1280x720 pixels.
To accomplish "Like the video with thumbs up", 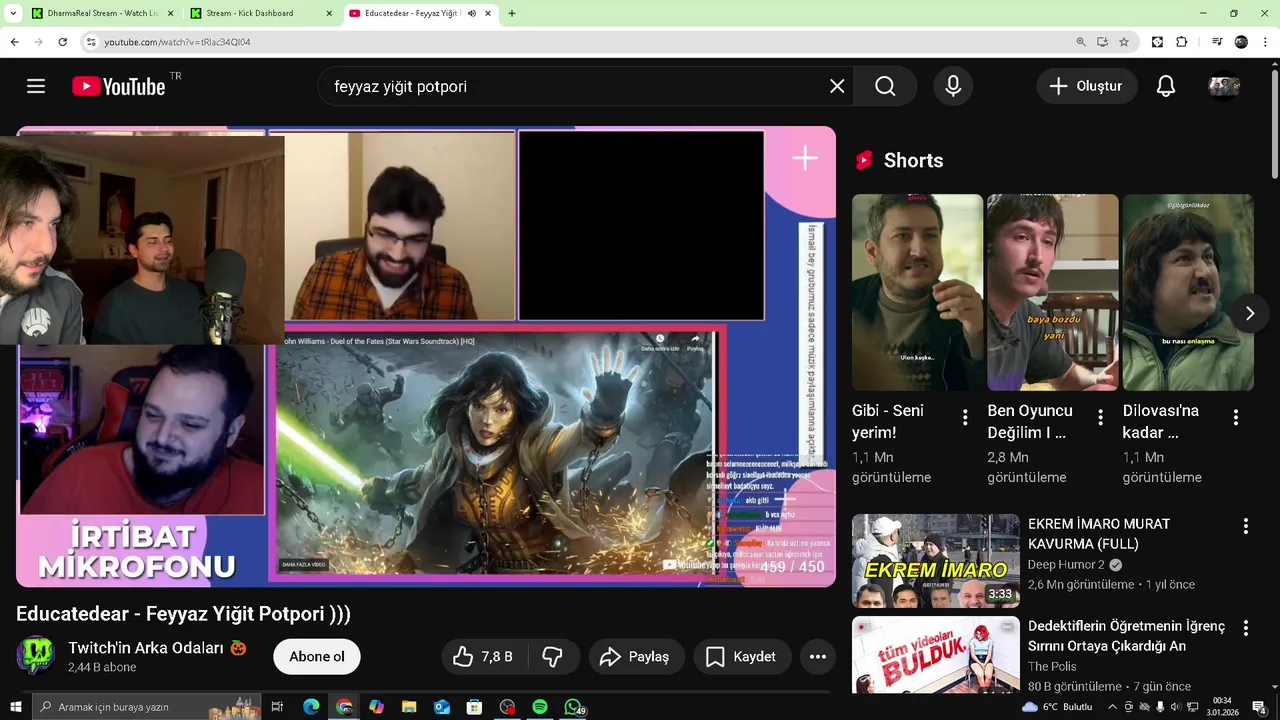I will [x=483, y=657].
